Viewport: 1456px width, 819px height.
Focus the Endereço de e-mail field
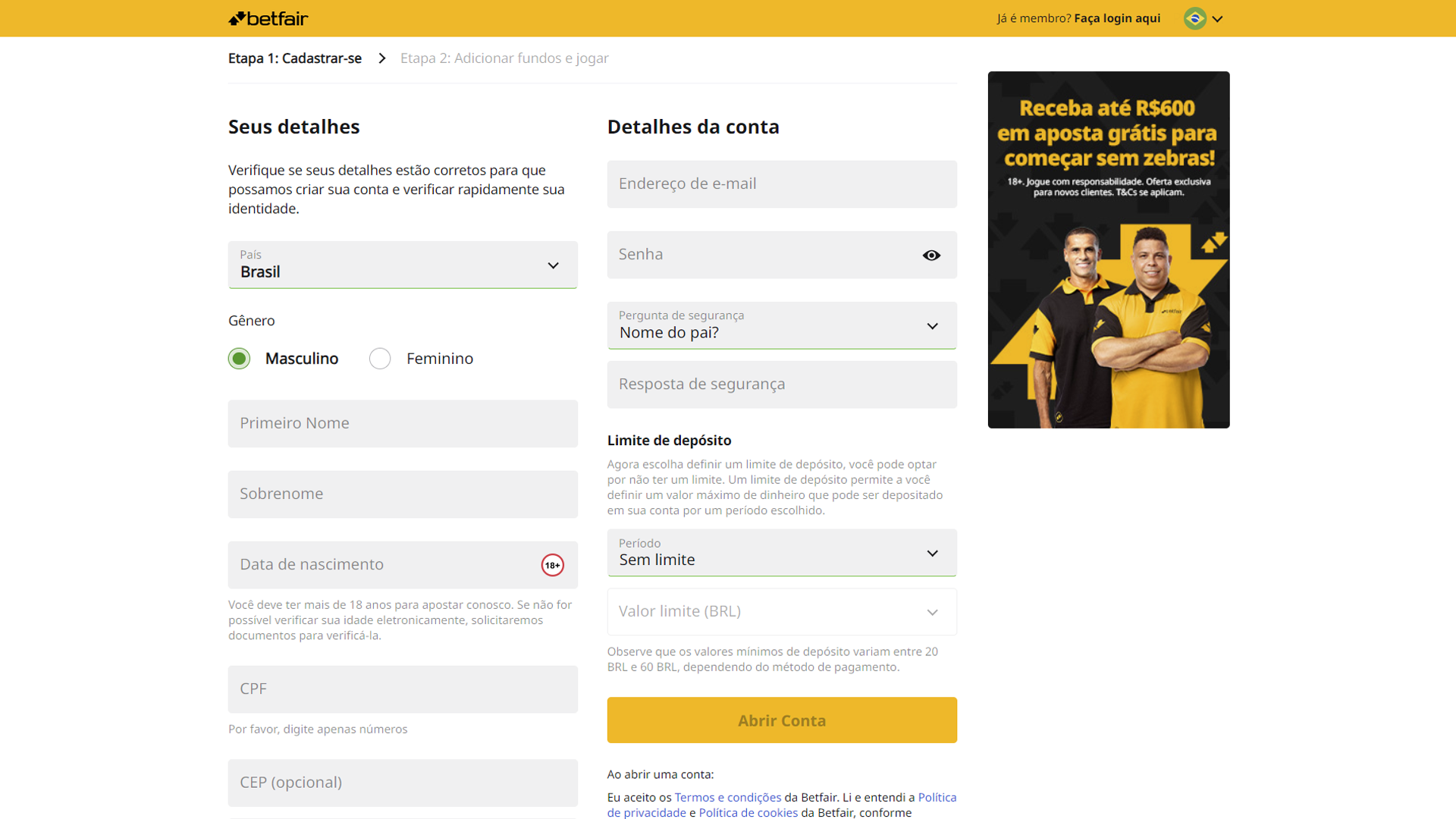coord(782,184)
